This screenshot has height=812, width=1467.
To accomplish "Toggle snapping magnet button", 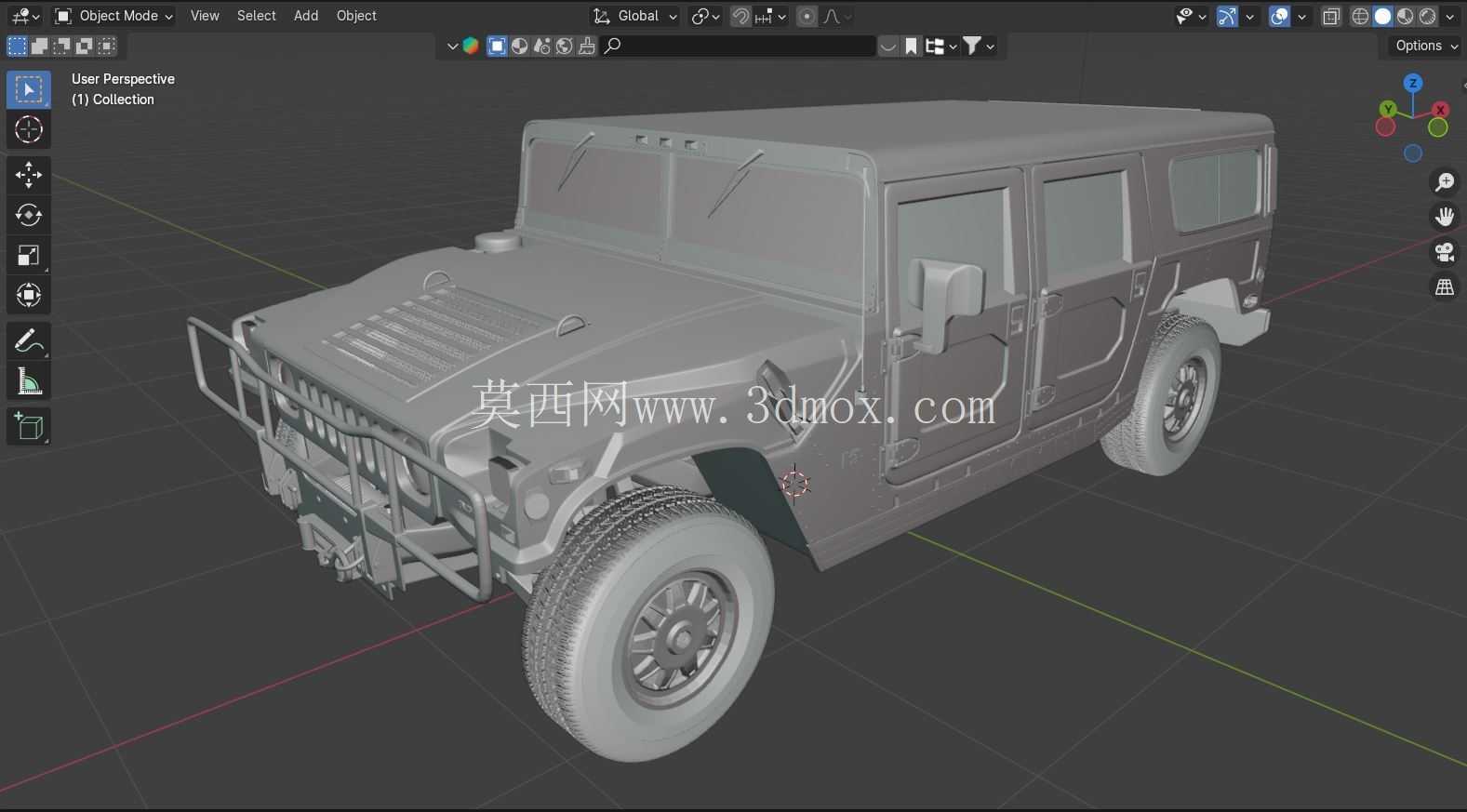I will point(740,16).
